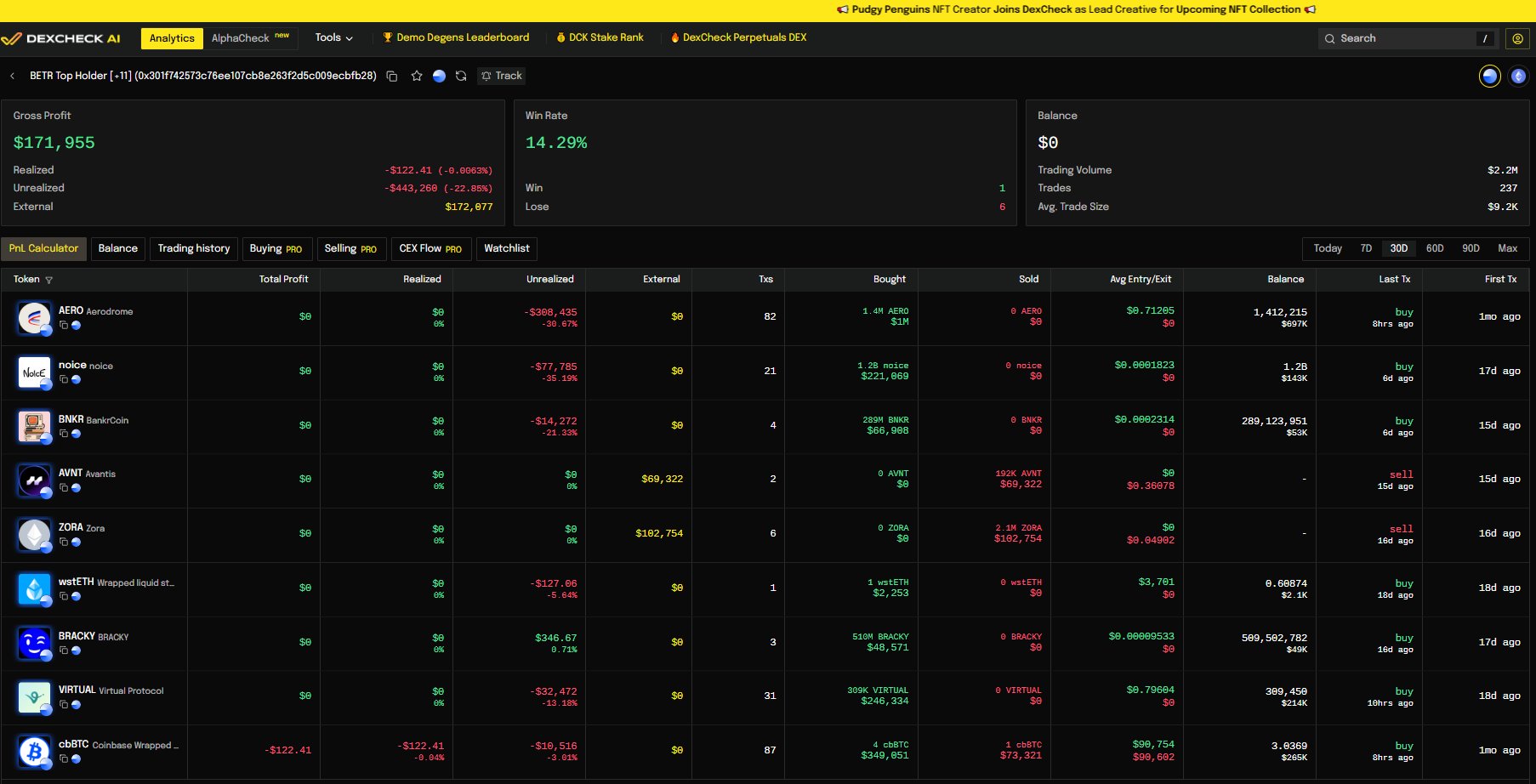Select the Base chain toggle at top right

(1490, 77)
